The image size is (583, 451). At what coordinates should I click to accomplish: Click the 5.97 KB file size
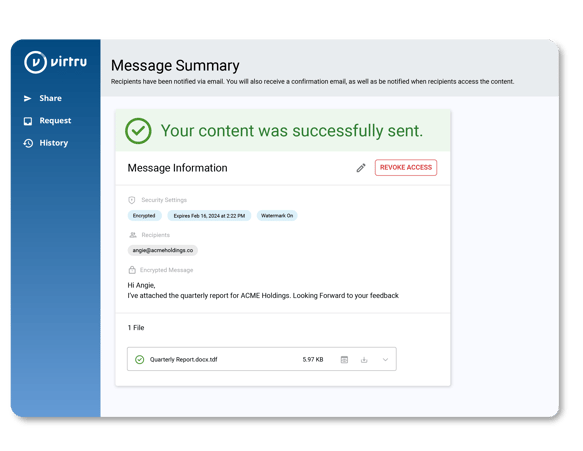tap(313, 360)
